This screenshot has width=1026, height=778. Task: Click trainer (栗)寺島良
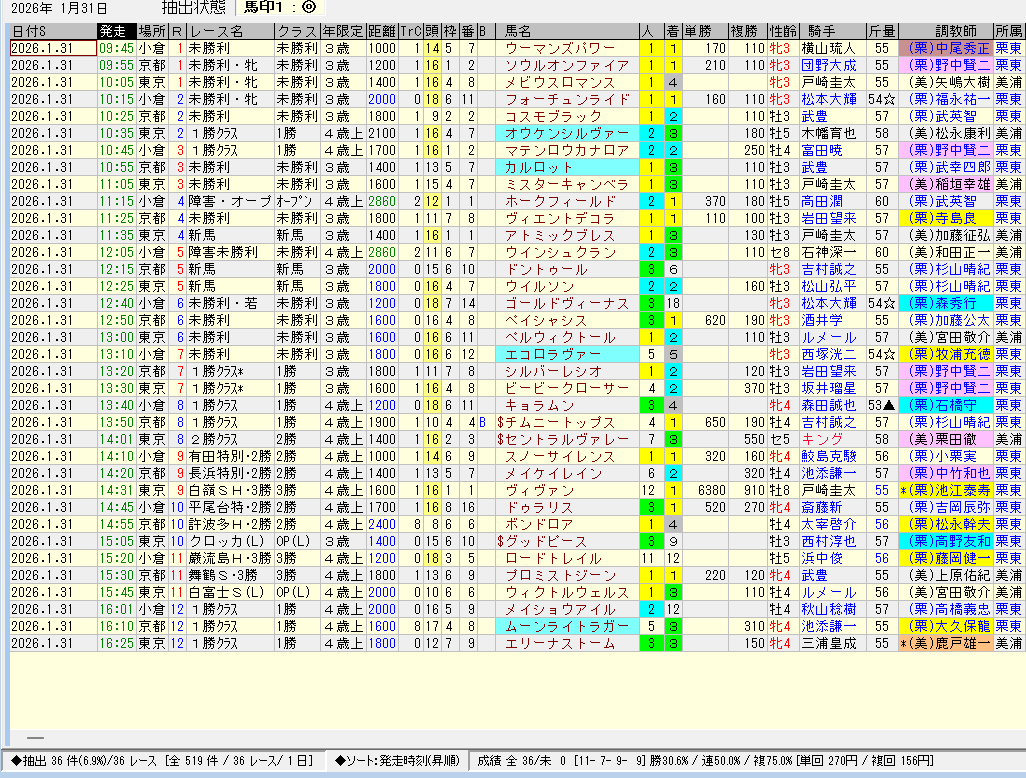tap(946, 219)
